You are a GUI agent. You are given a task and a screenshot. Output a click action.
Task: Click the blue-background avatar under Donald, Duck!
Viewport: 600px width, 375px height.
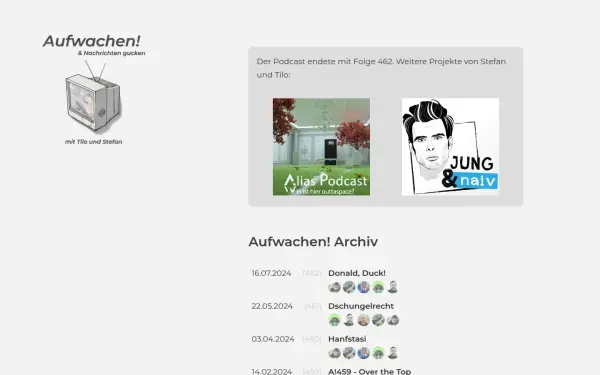tap(364, 287)
